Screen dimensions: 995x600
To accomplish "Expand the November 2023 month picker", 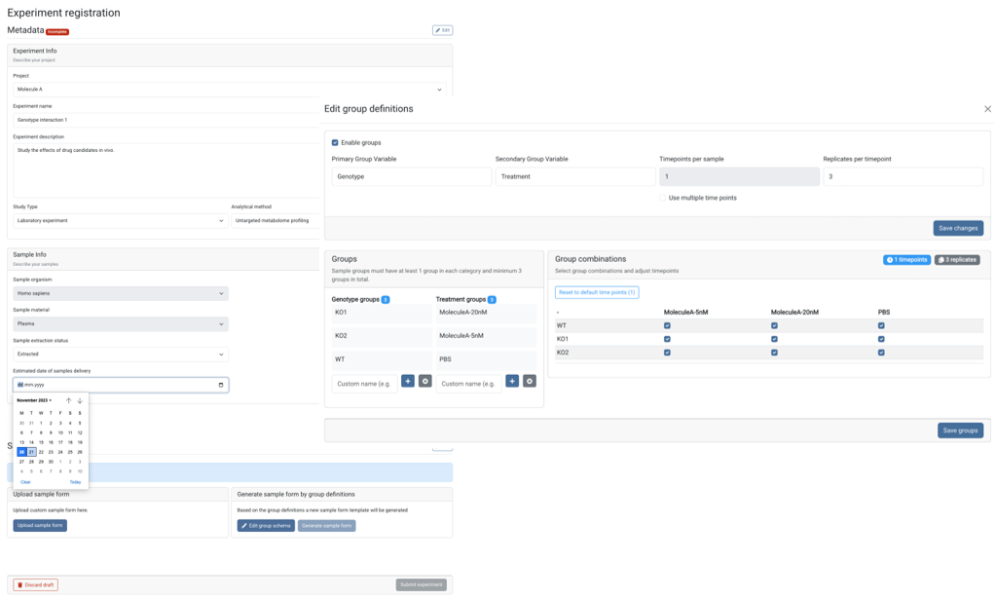I will [35, 400].
